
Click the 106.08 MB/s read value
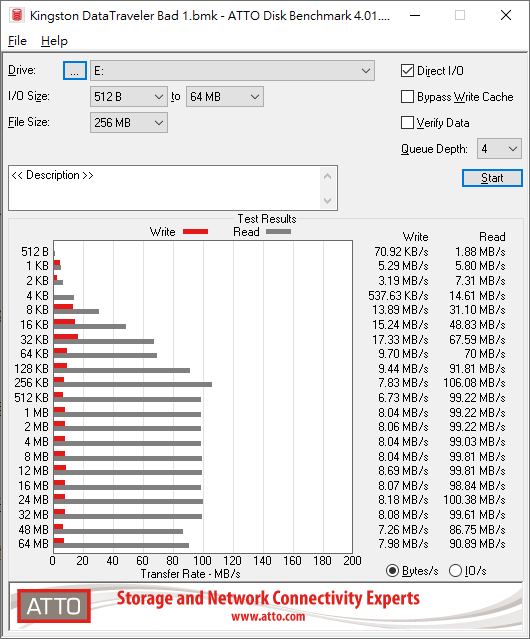click(x=474, y=383)
